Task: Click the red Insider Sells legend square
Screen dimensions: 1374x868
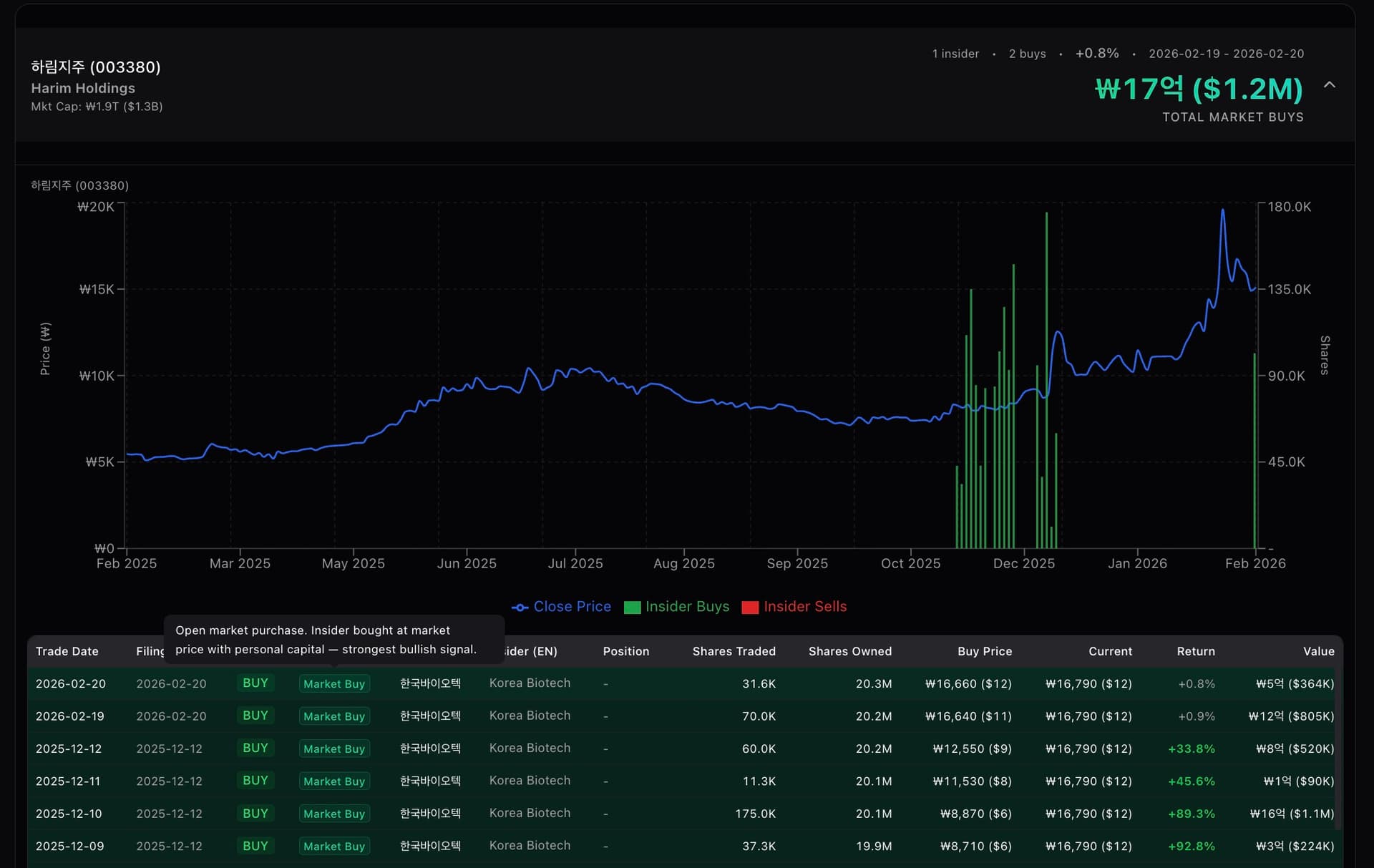Action: pos(750,607)
